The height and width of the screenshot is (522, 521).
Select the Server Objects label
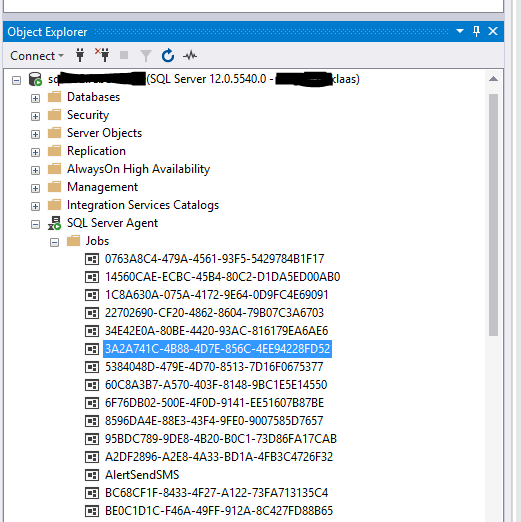point(104,133)
